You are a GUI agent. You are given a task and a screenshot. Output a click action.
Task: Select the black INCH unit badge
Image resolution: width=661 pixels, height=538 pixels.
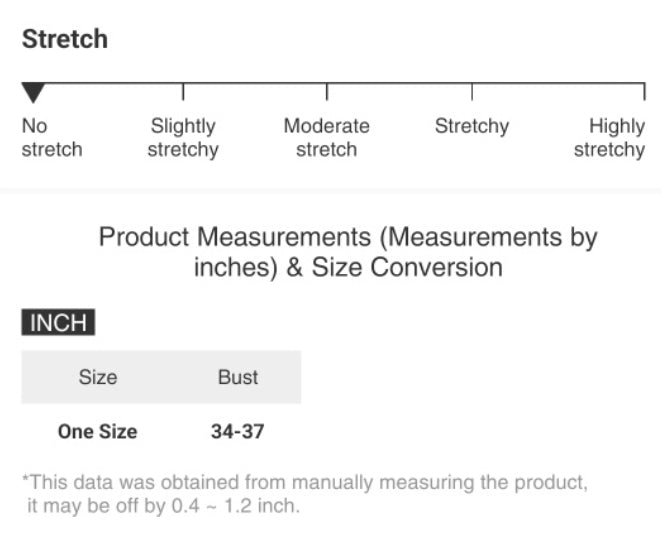click(58, 323)
